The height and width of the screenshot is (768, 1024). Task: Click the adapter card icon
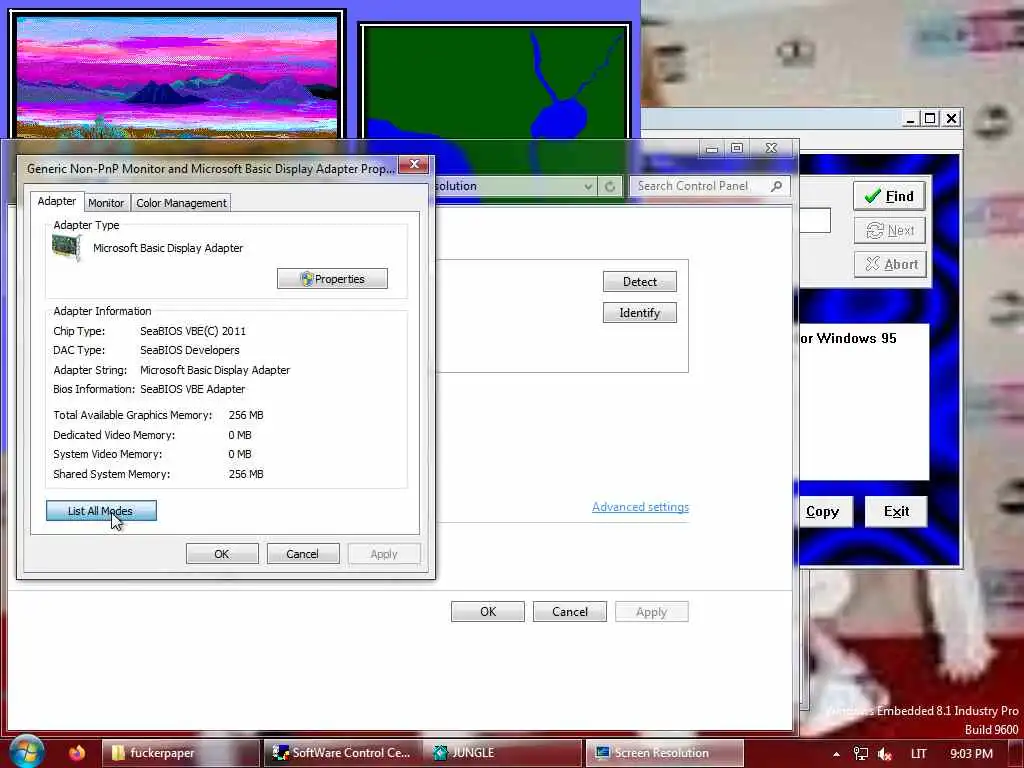(x=66, y=248)
